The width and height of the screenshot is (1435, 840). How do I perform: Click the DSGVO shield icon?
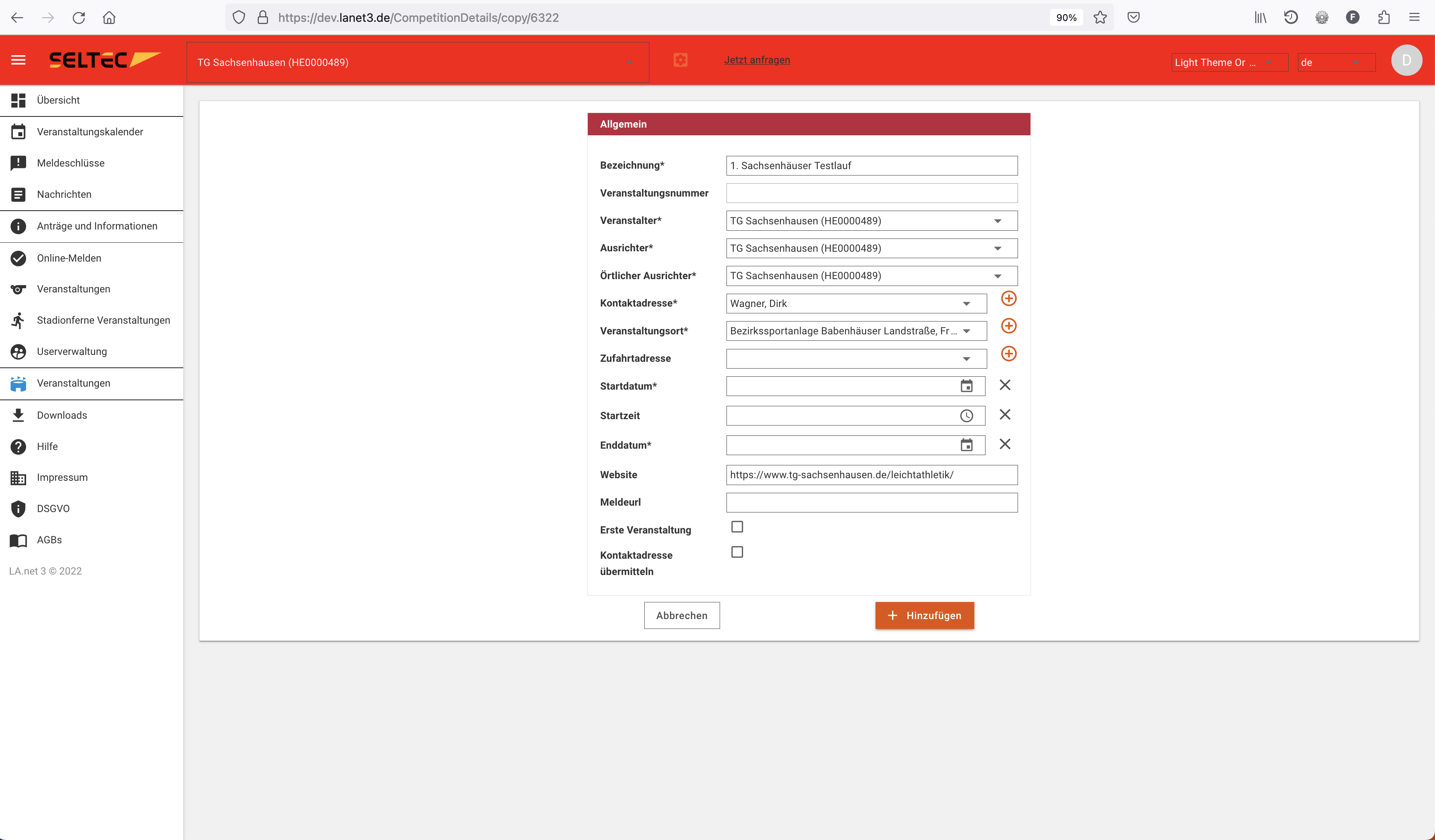point(18,509)
